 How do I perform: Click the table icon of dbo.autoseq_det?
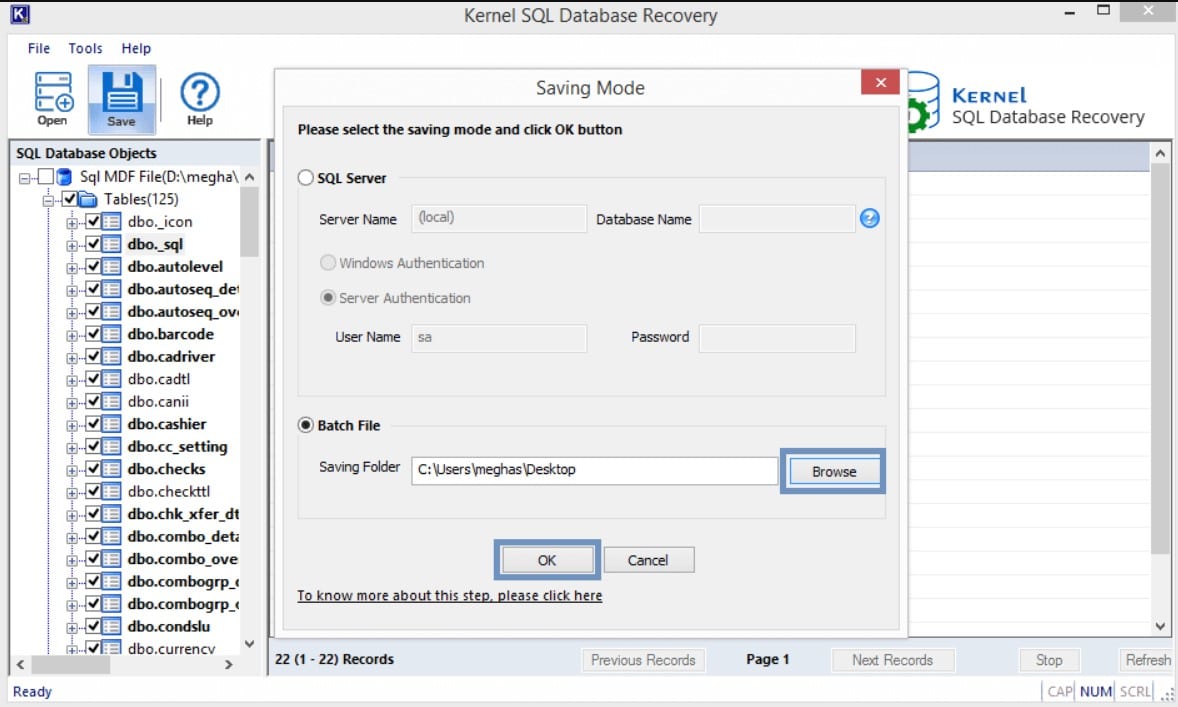pyautogui.click(x=111, y=289)
